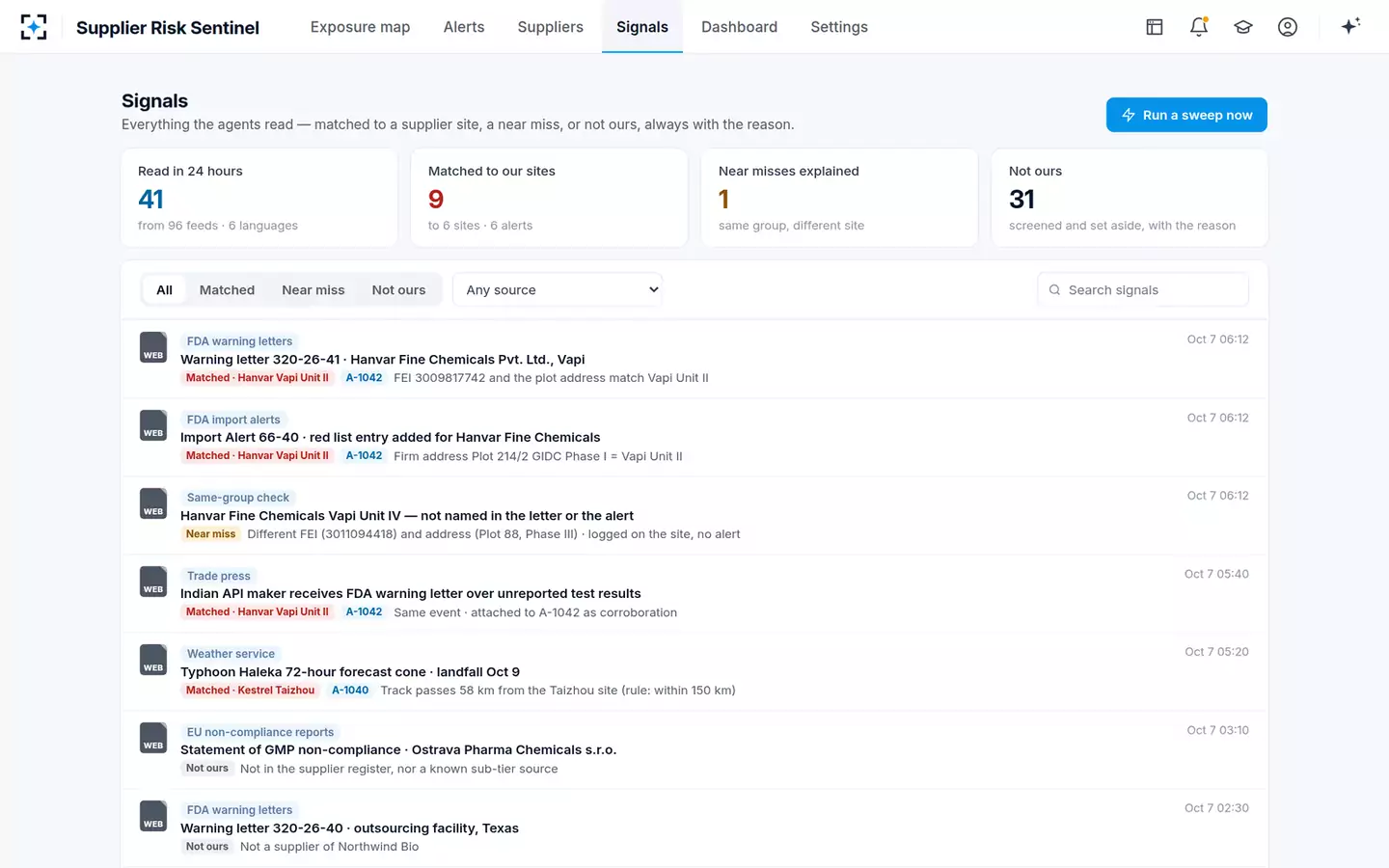Click the WEB icon for Vapi Unit IV signal
The width and height of the screenshot is (1389, 868).
[153, 503]
